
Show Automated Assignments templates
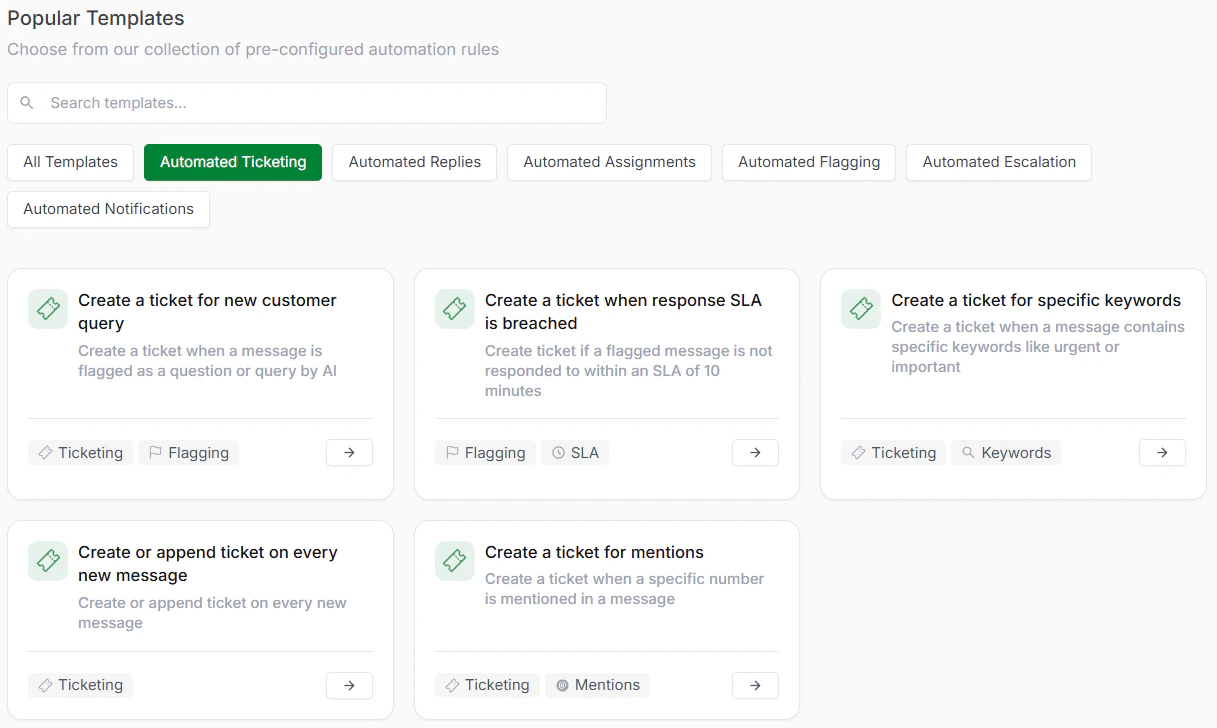(609, 162)
